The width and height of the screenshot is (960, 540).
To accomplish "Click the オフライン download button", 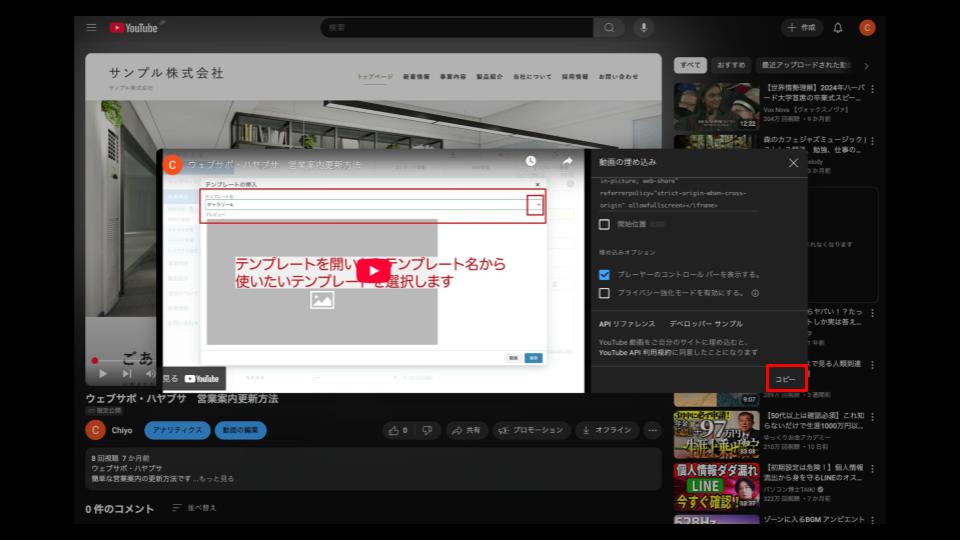I will (607, 430).
